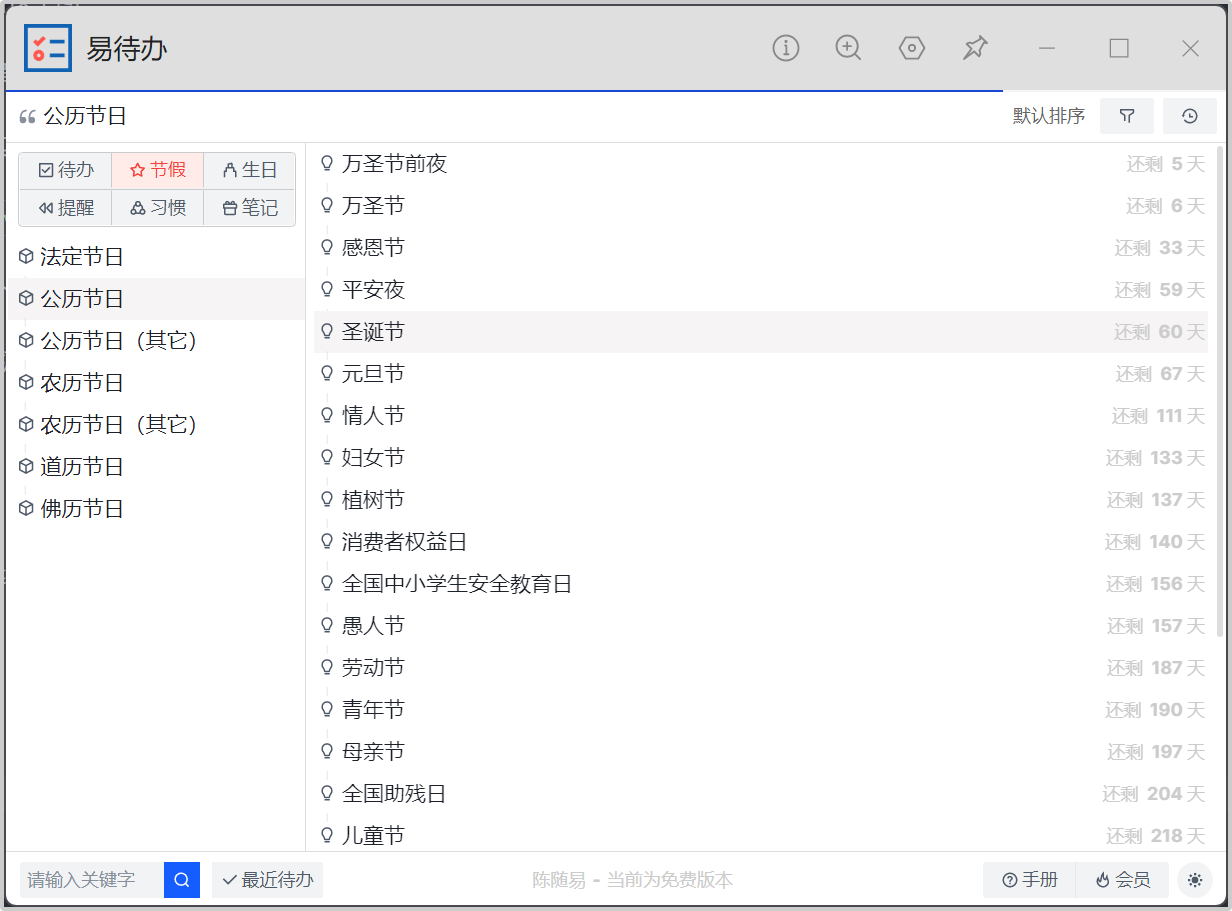
Task: Toggle theme with the sun icon
Action: coord(1194,880)
